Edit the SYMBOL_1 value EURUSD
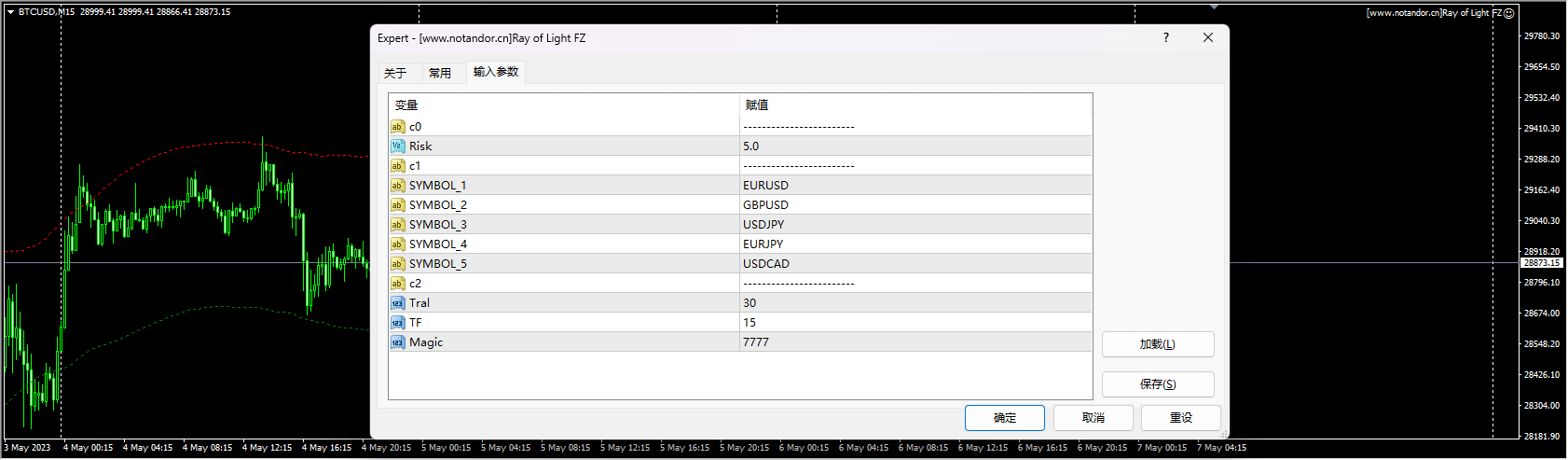The image size is (1568, 460). tap(915, 186)
